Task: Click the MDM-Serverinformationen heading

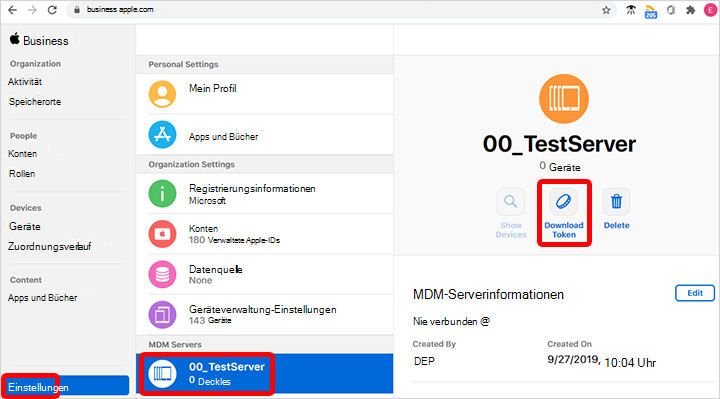Action: 488,294
